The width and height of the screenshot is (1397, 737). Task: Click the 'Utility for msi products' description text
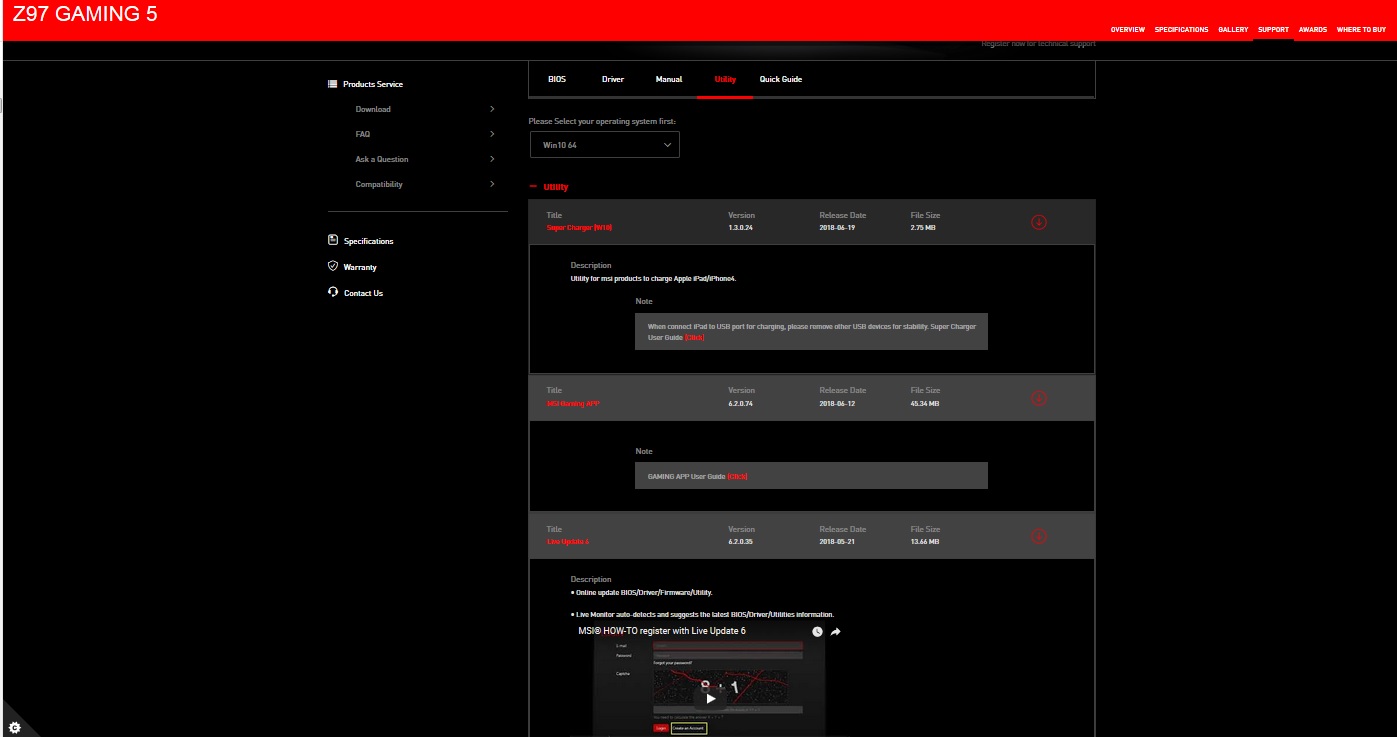pyautogui.click(x=653, y=278)
